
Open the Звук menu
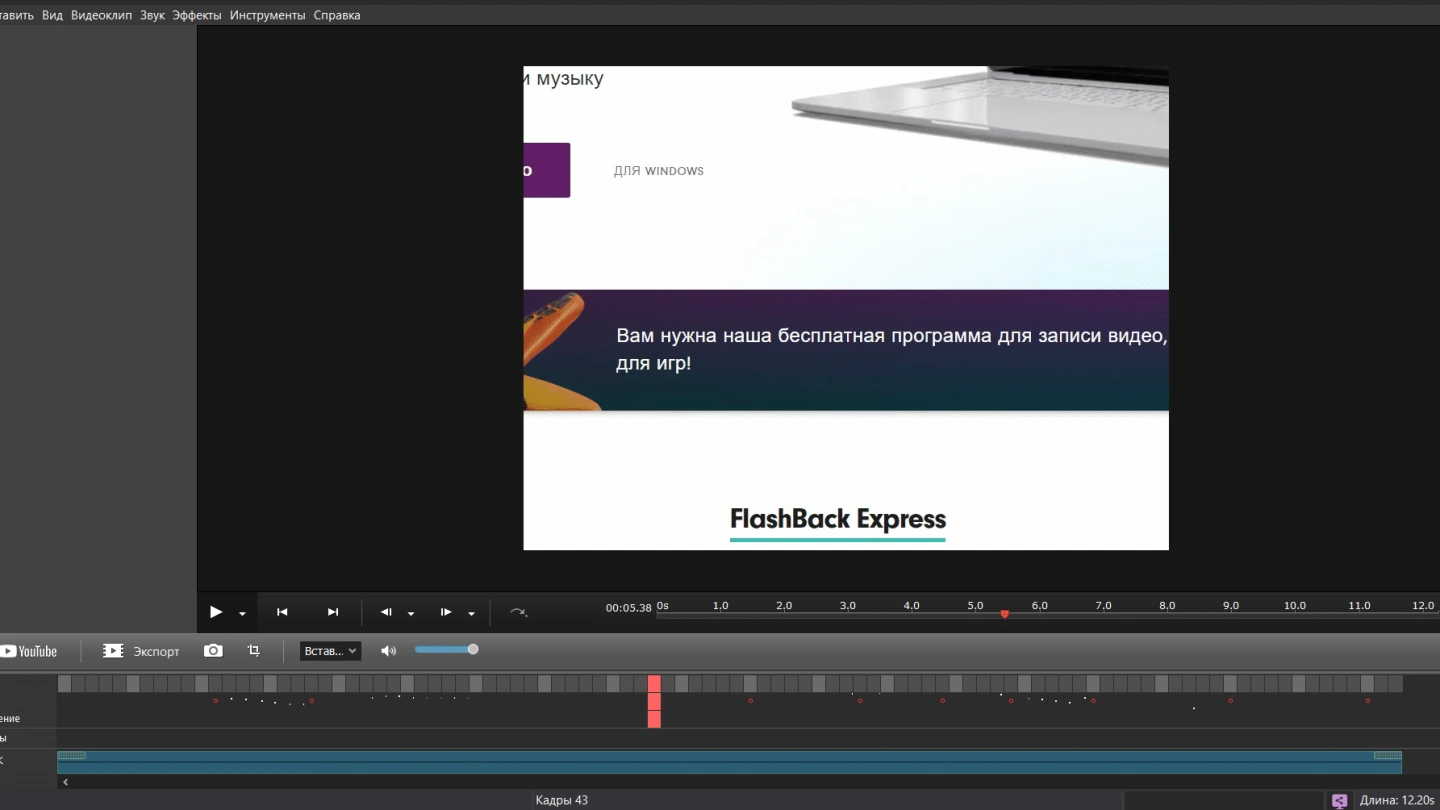(x=153, y=15)
